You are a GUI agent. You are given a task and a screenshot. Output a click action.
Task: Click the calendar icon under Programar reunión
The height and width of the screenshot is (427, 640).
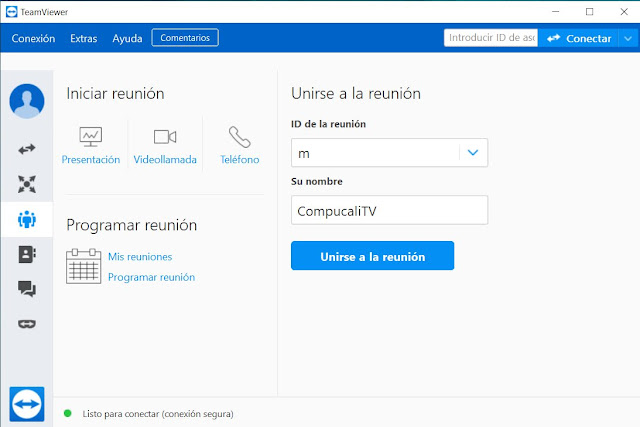tap(84, 266)
